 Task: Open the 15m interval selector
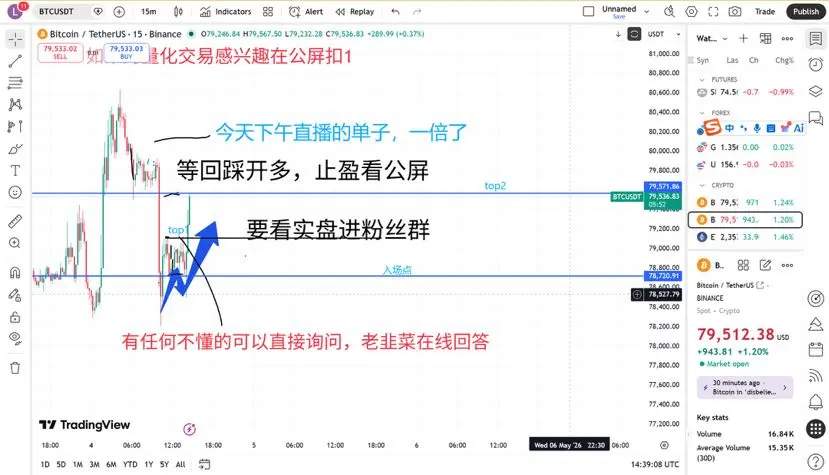[x=149, y=12]
